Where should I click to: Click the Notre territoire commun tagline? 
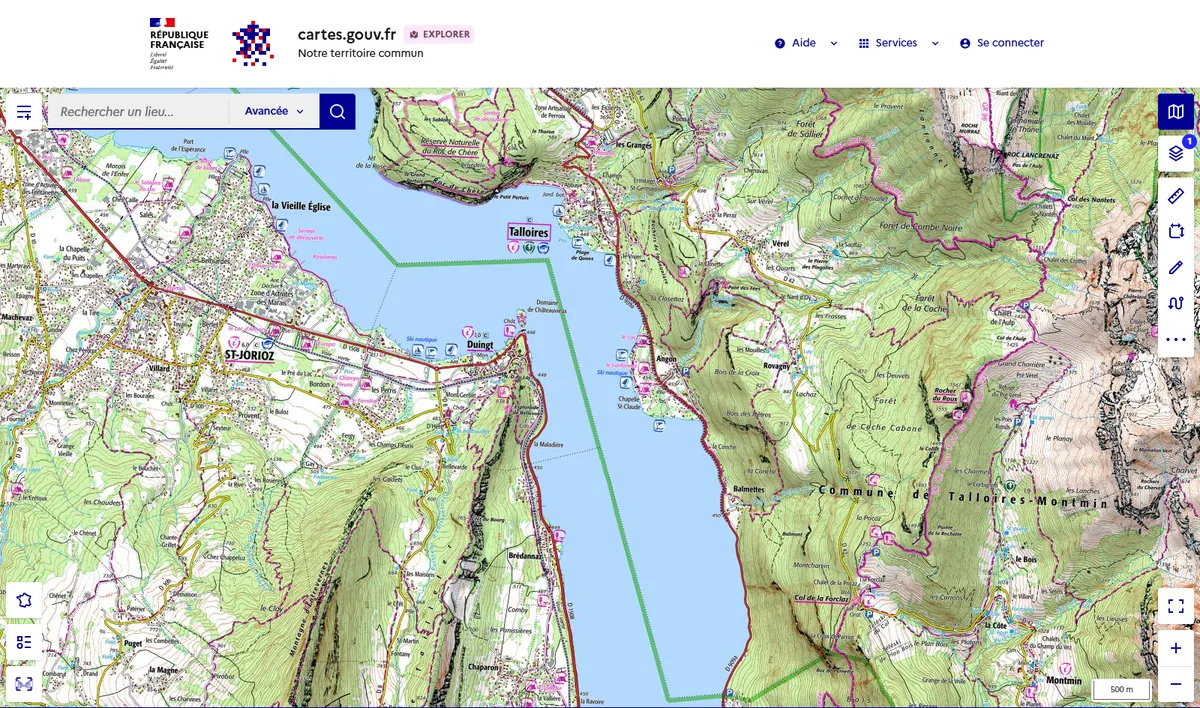point(360,54)
